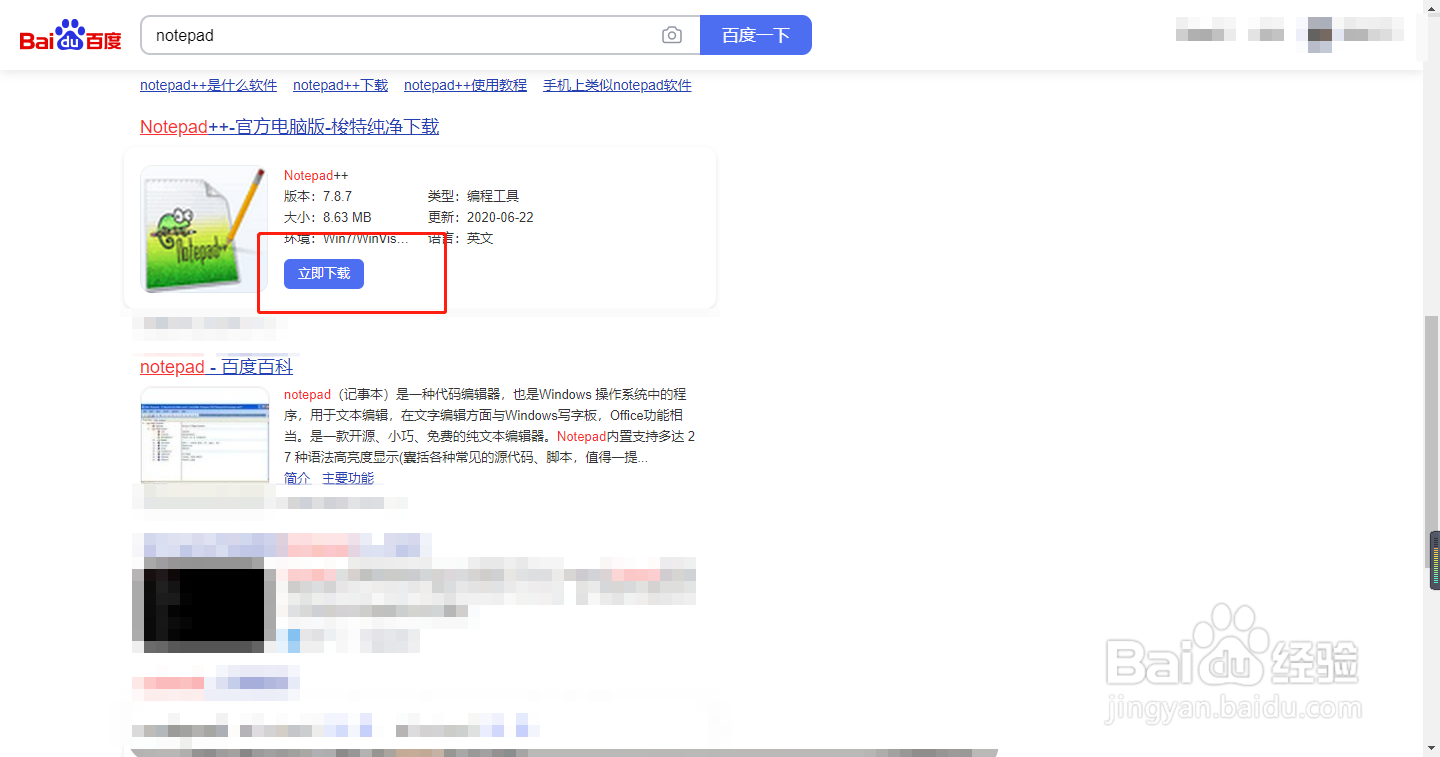Open related search notepad++下载
Image resolution: width=1440 pixels, height=757 pixels.
coord(340,86)
